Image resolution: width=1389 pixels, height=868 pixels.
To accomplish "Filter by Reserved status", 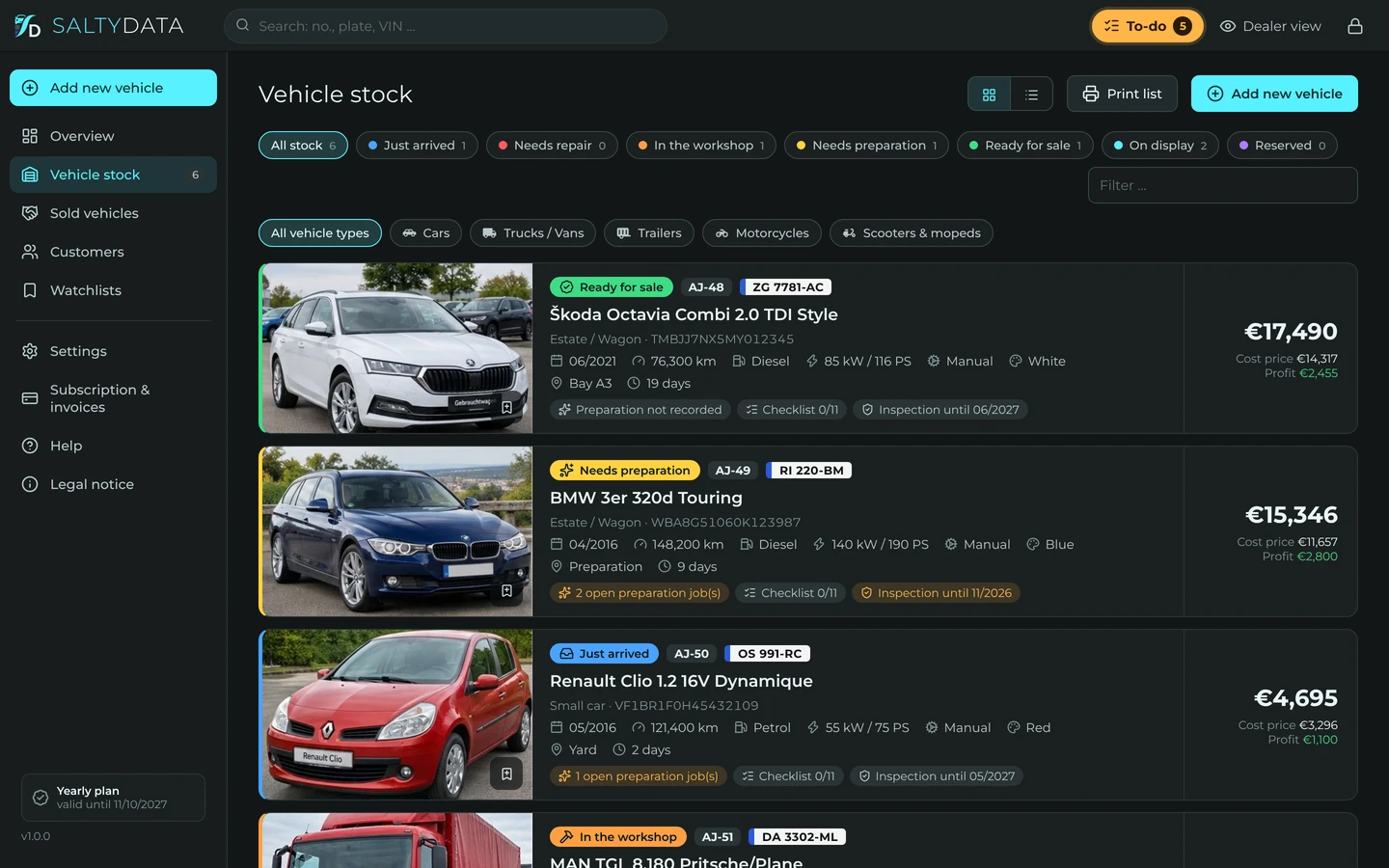I will (1282, 146).
